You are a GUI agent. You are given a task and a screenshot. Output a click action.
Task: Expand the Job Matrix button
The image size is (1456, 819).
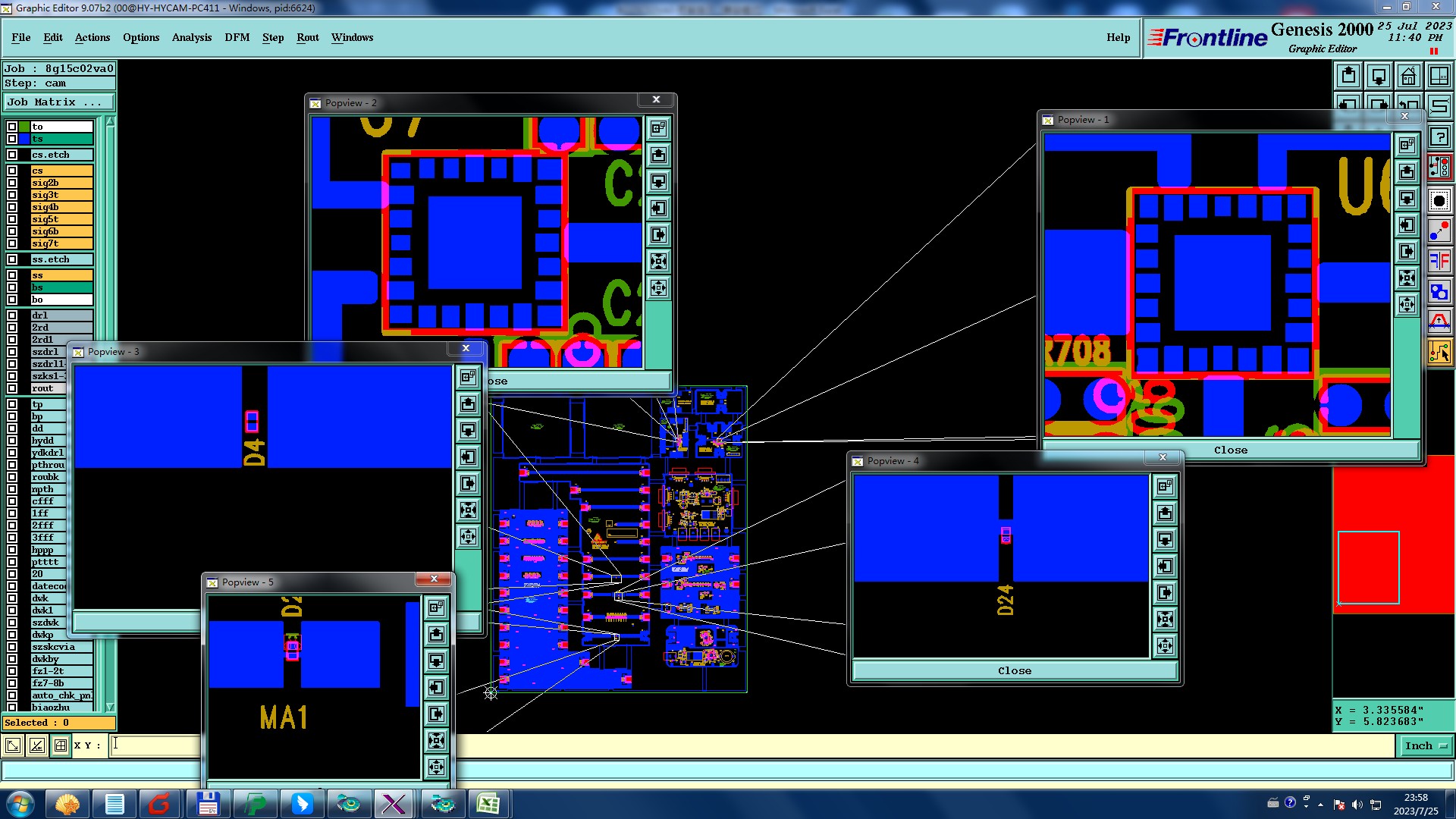click(x=59, y=102)
